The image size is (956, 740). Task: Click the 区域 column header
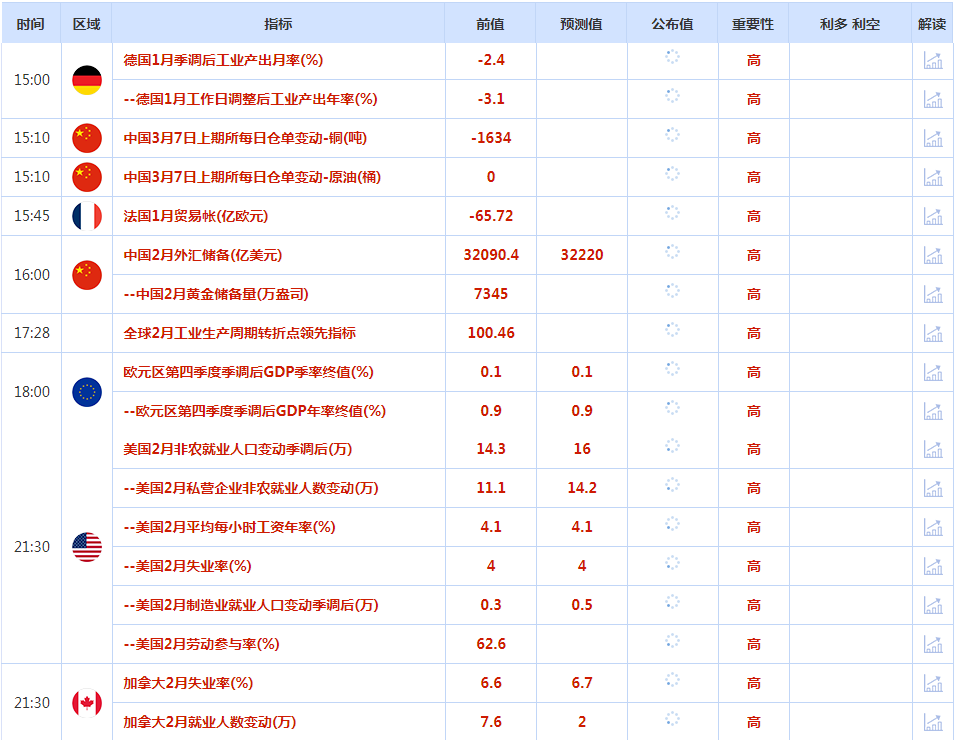(87, 24)
